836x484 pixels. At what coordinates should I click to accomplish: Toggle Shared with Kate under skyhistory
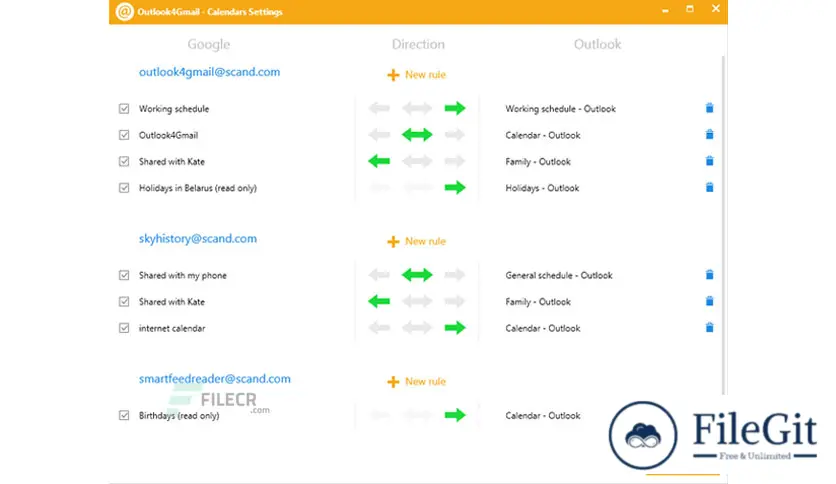[124, 302]
